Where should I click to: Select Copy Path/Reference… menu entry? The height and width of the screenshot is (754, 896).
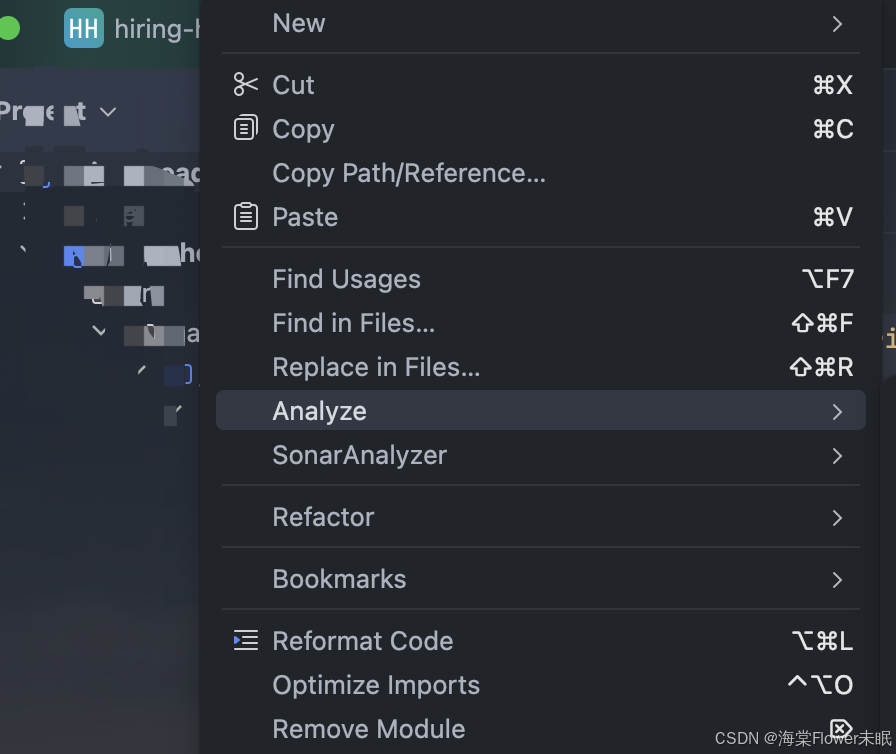pyautogui.click(x=408, y=173)
